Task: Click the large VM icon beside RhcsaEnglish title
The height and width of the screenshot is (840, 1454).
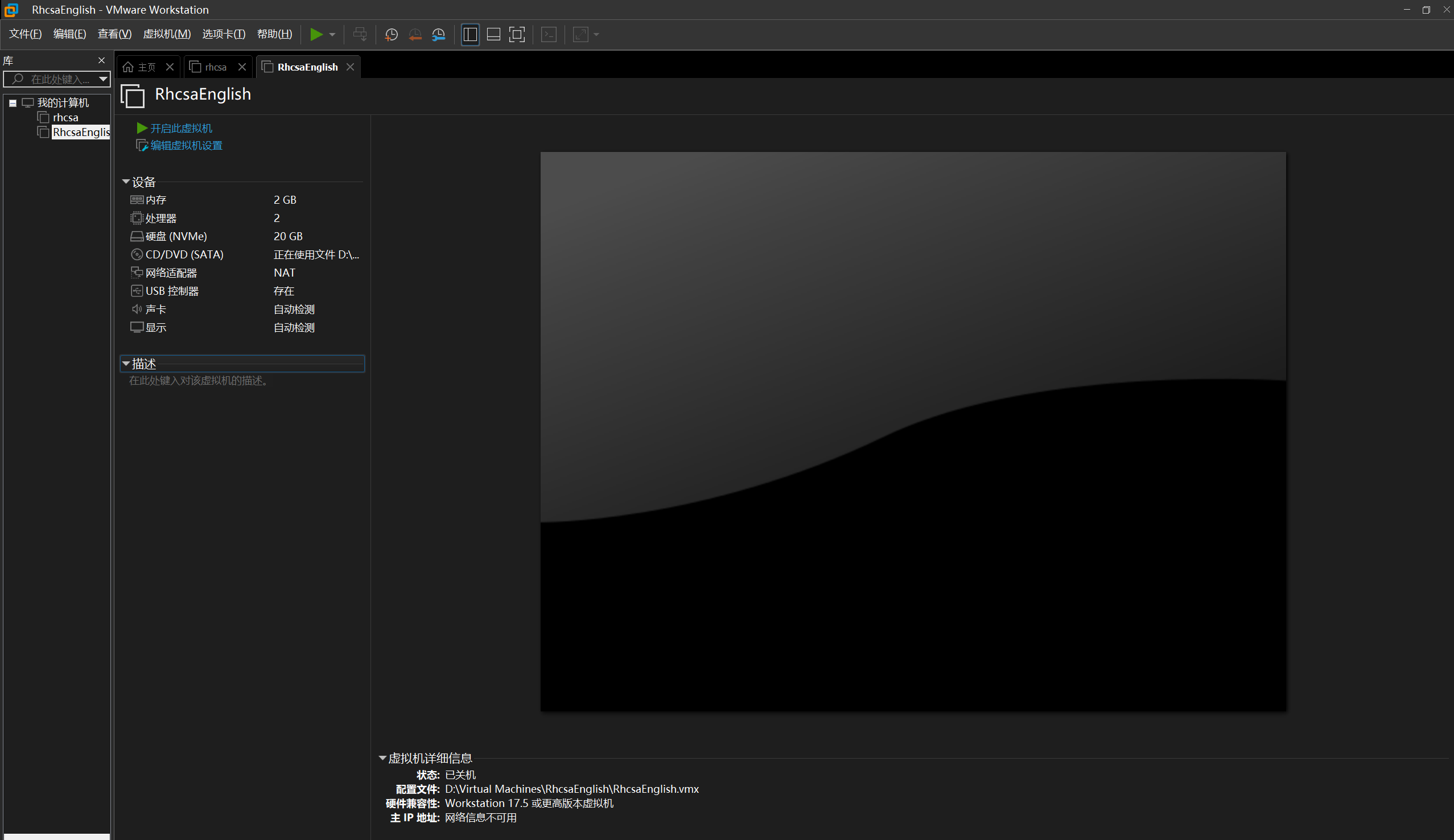Action: coord(133,95)
